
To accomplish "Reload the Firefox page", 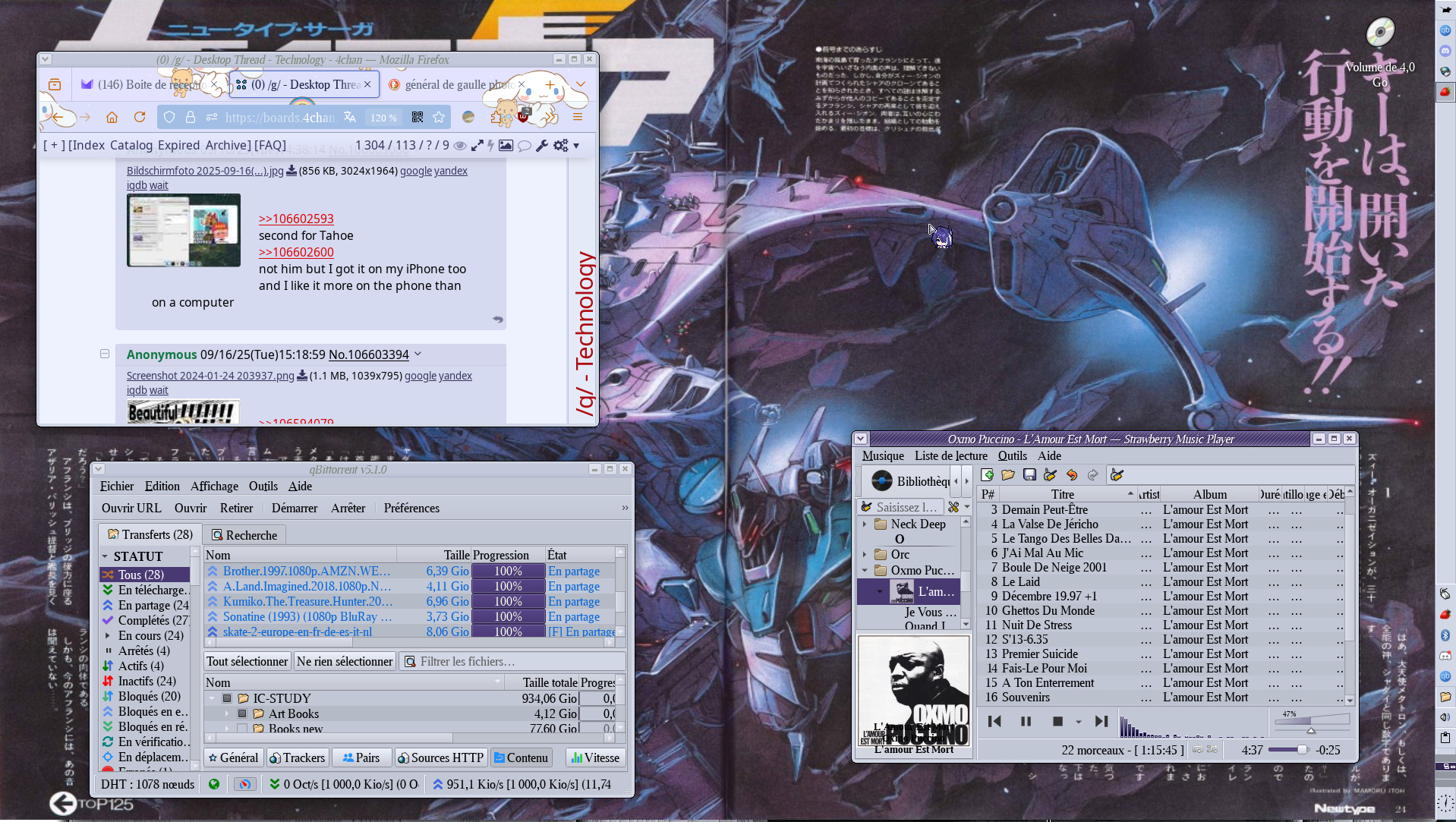I will (x=140, y=117).
